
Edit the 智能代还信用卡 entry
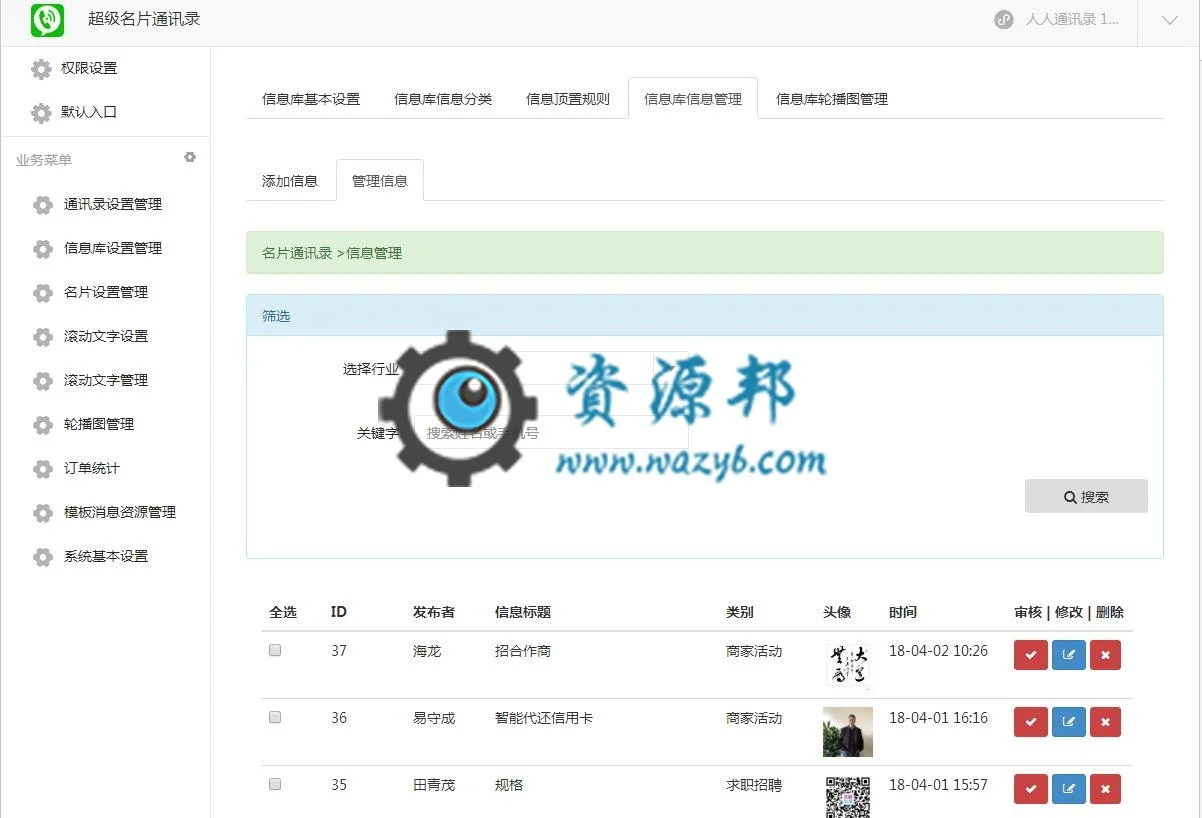[1068, 722]
